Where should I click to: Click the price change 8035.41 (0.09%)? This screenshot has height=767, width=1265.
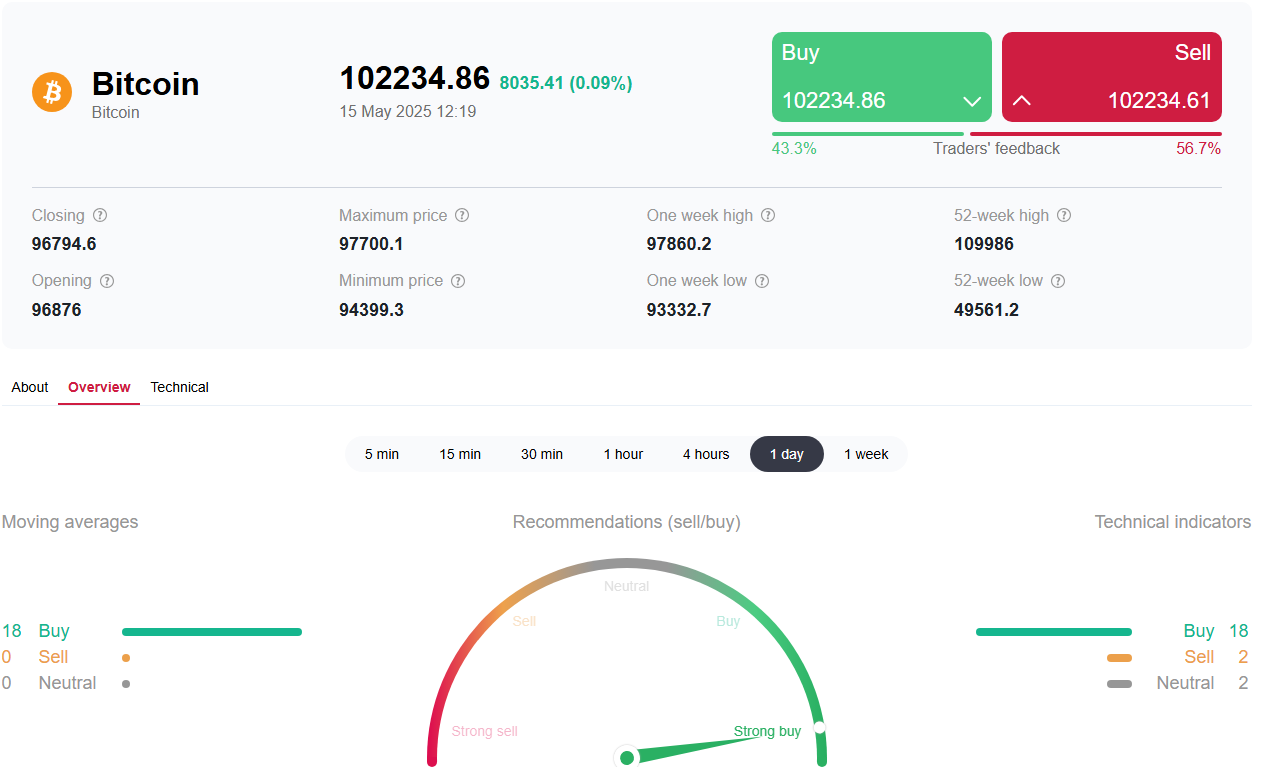point(566,83)
